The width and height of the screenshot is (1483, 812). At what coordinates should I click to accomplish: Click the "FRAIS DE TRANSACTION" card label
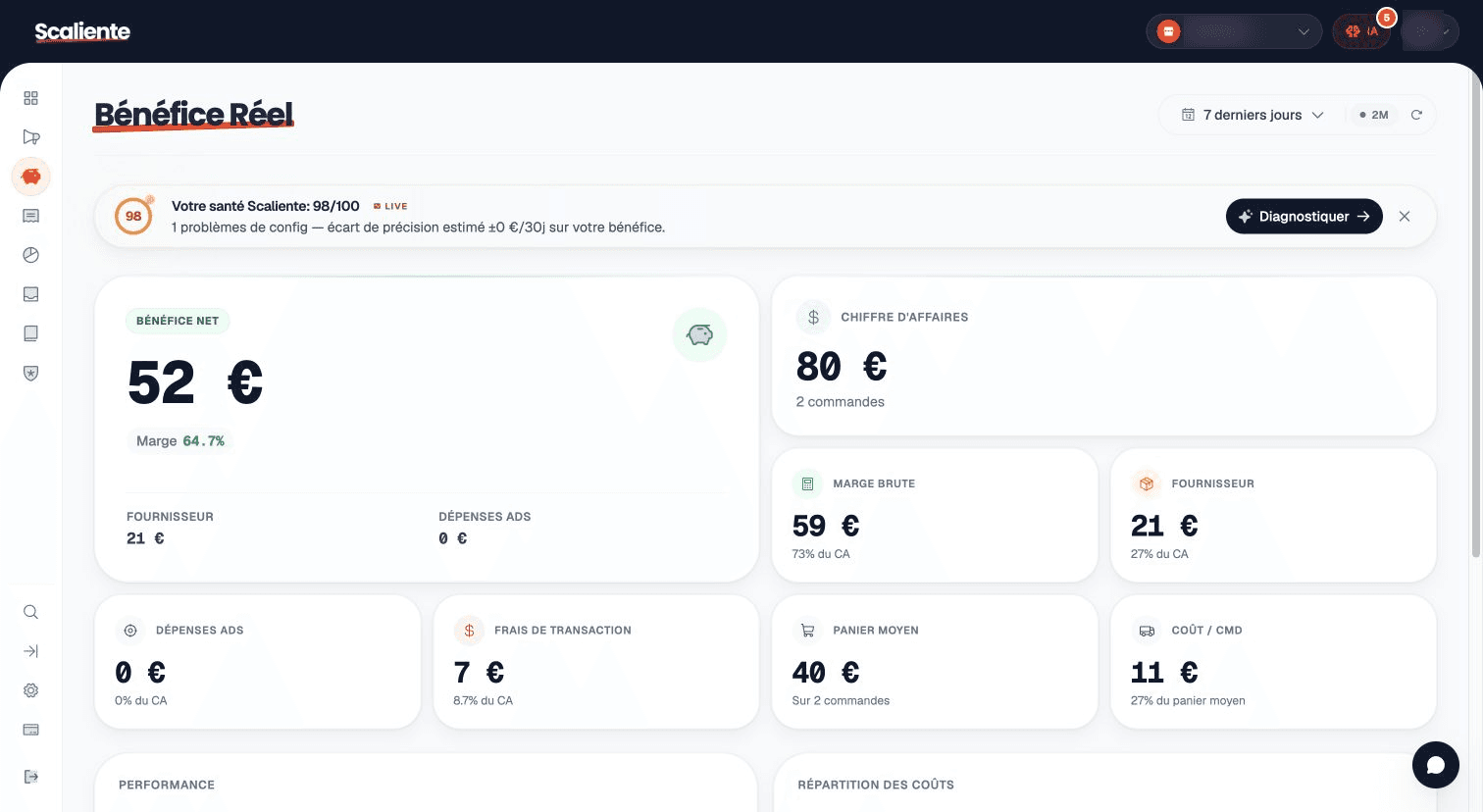pos(563,631)
